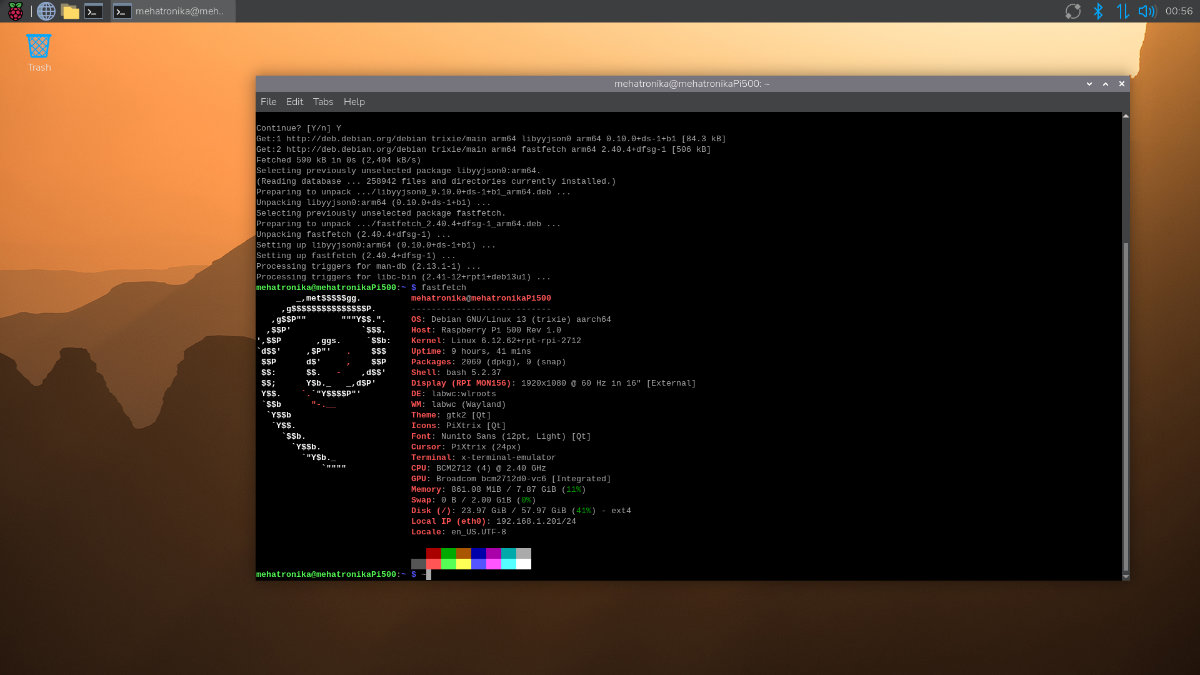Image resolution: width=1200 pixels, height=675 pixels.
Task: Click the 'OS: Debian GNU/Linux 13 (trixie)' line
Action: coord(511,319)
